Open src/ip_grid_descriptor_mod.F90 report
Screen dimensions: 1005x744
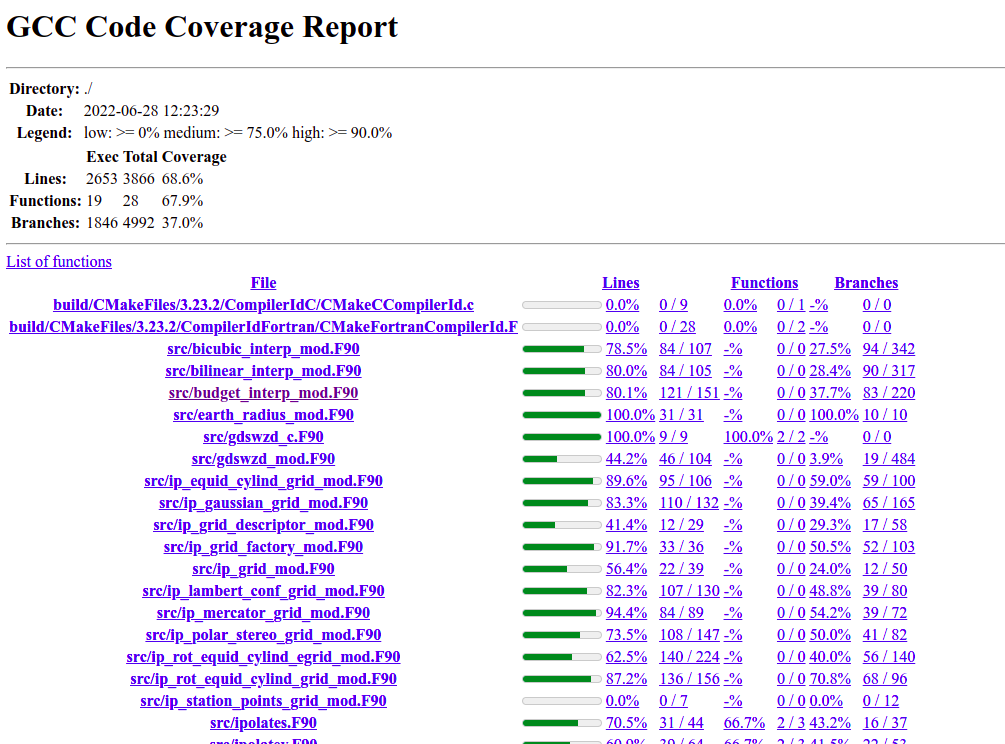click(263, 525)
